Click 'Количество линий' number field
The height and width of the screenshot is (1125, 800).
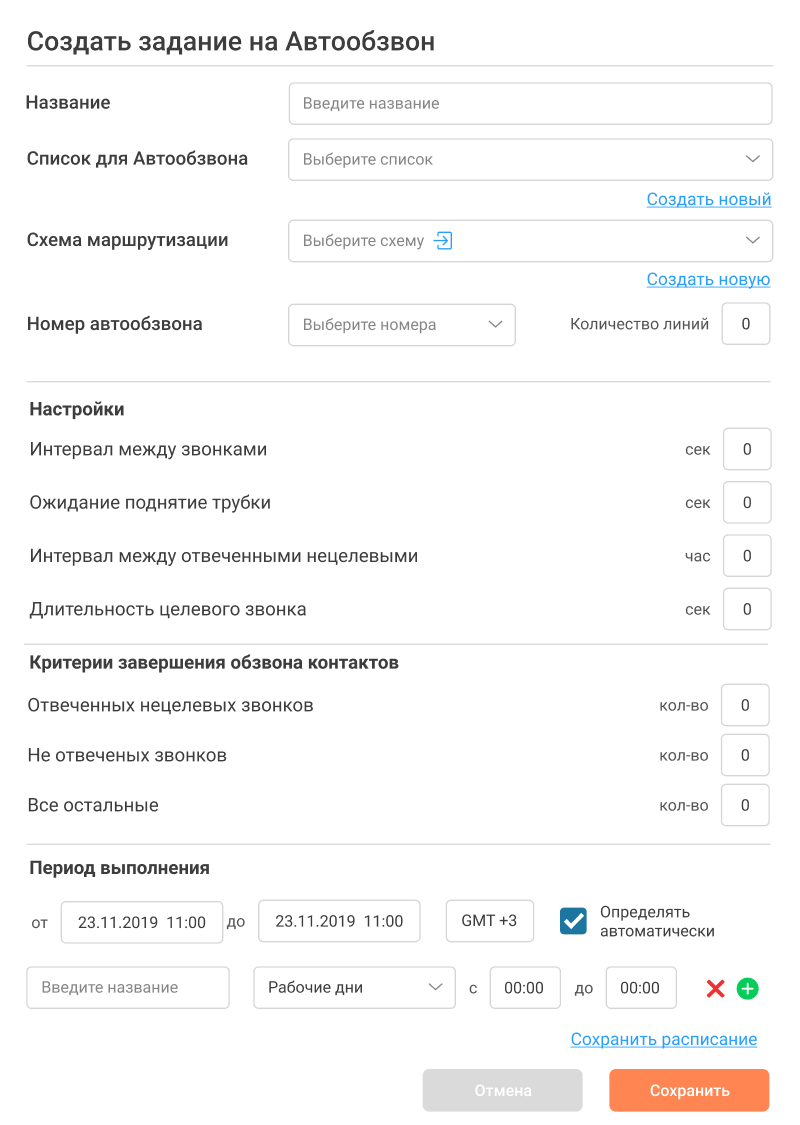746,324
